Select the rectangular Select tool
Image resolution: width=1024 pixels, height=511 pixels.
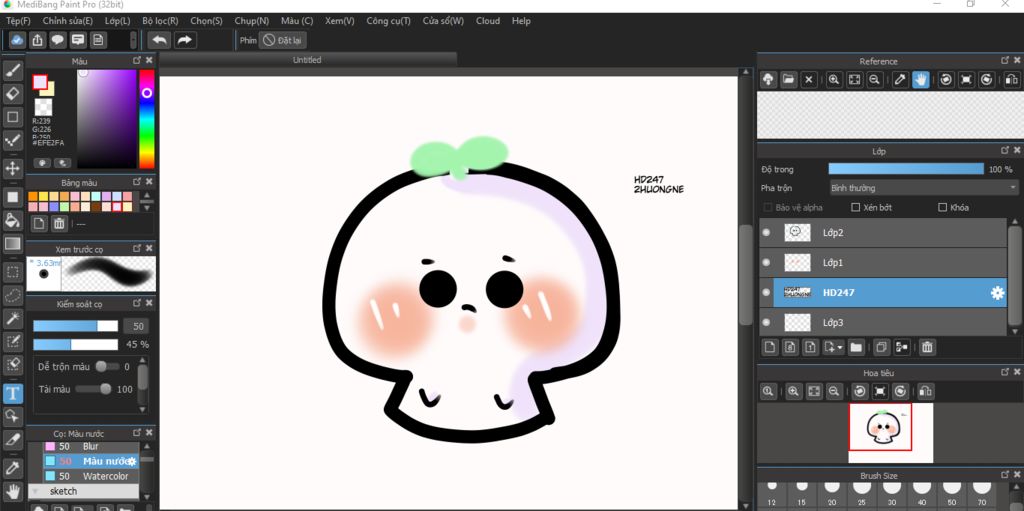13,271
